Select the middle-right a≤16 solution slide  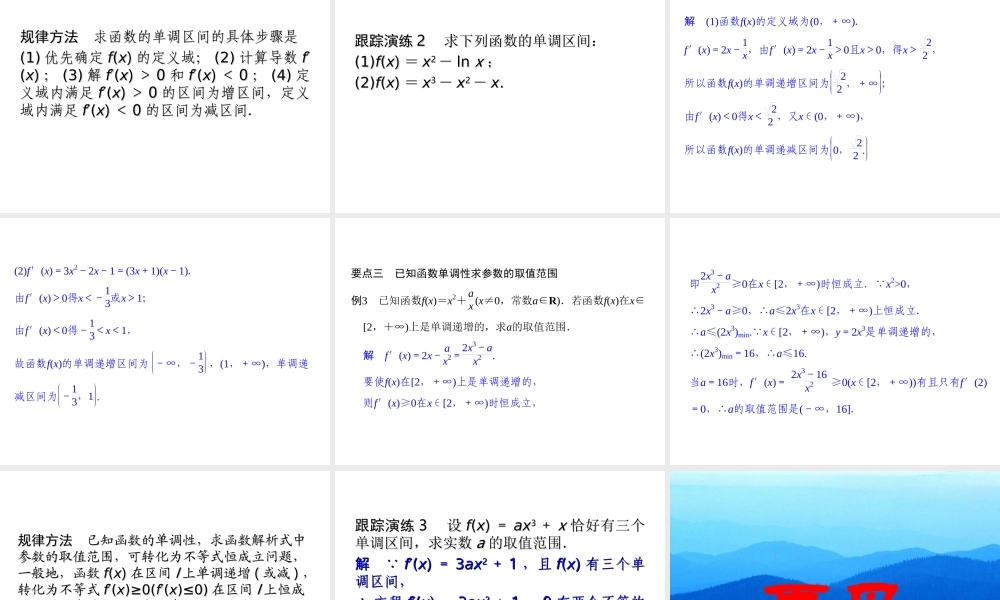[835, 340]
